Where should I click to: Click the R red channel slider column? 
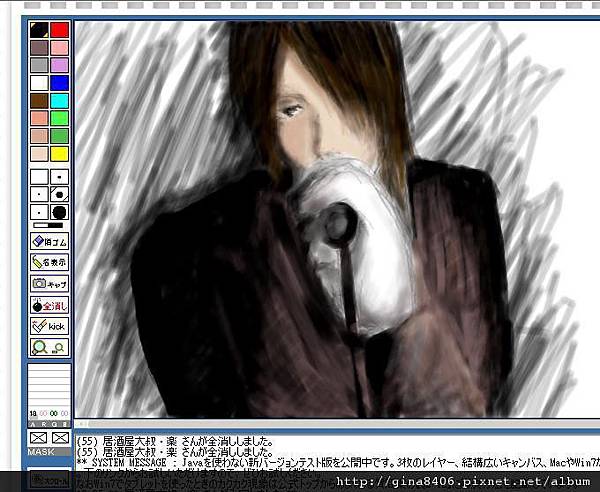(43, 395)
